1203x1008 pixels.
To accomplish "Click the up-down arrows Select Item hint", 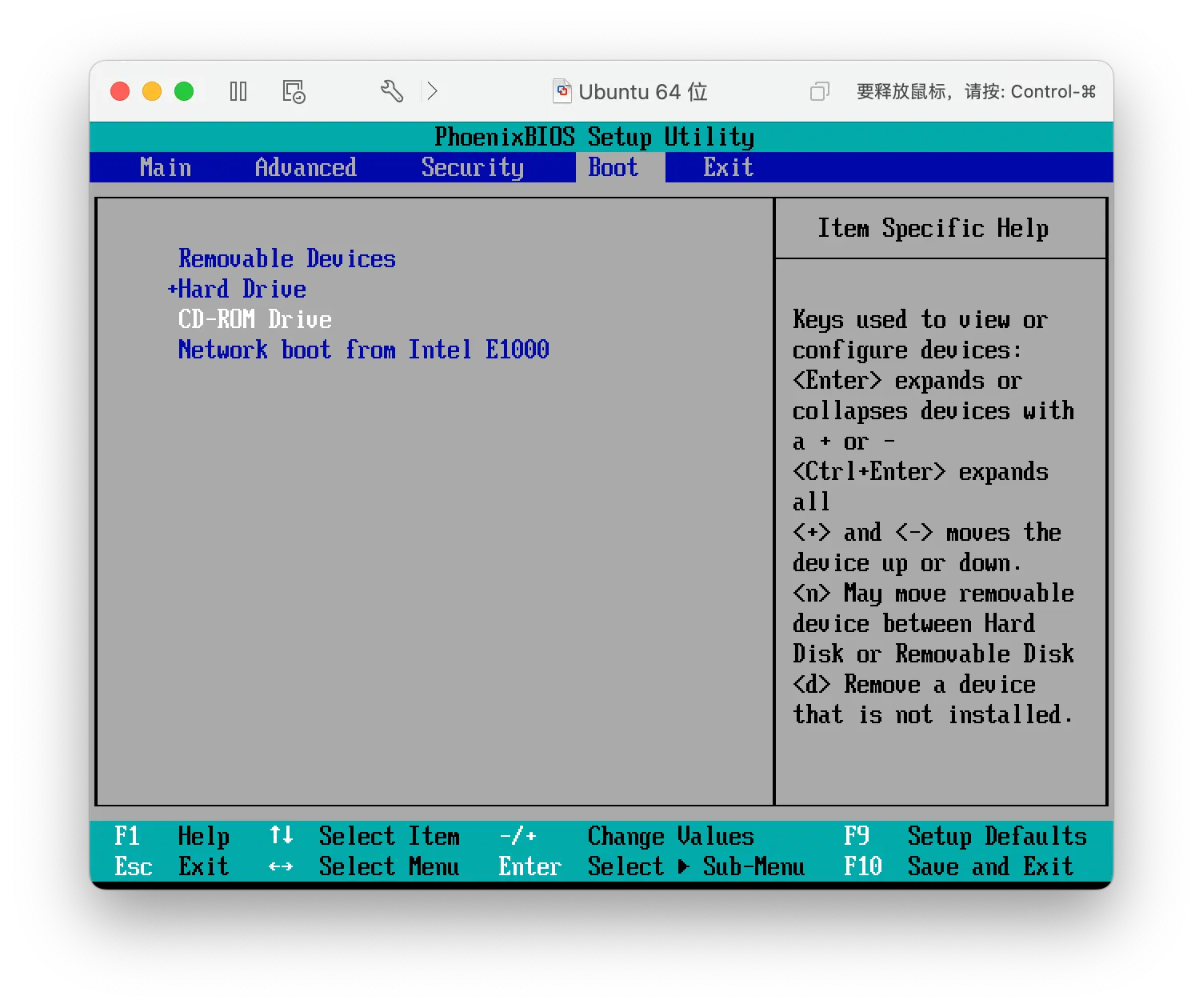I will (x=365, y=836).
